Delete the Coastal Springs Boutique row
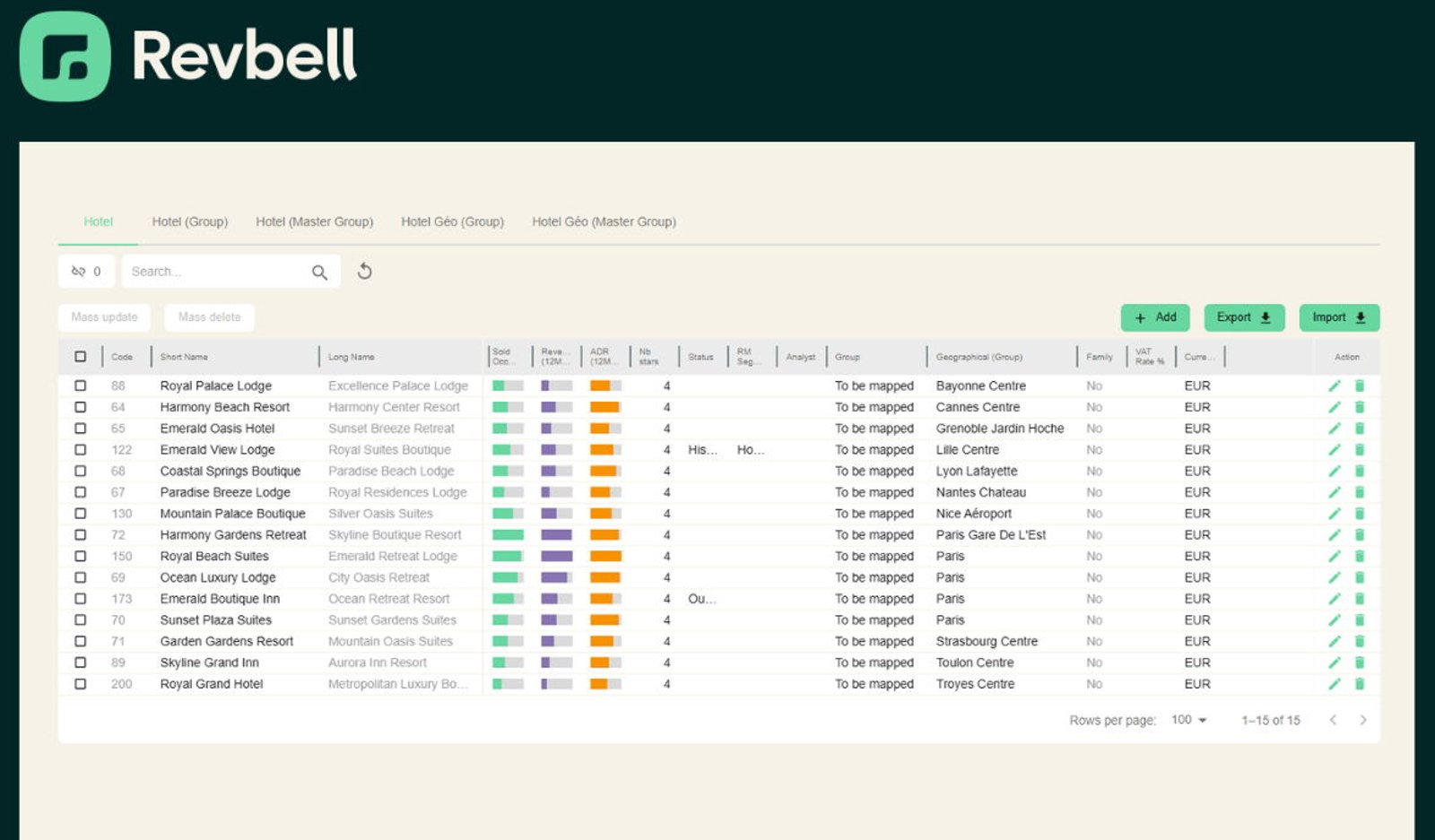 (x=1360, y=471)
